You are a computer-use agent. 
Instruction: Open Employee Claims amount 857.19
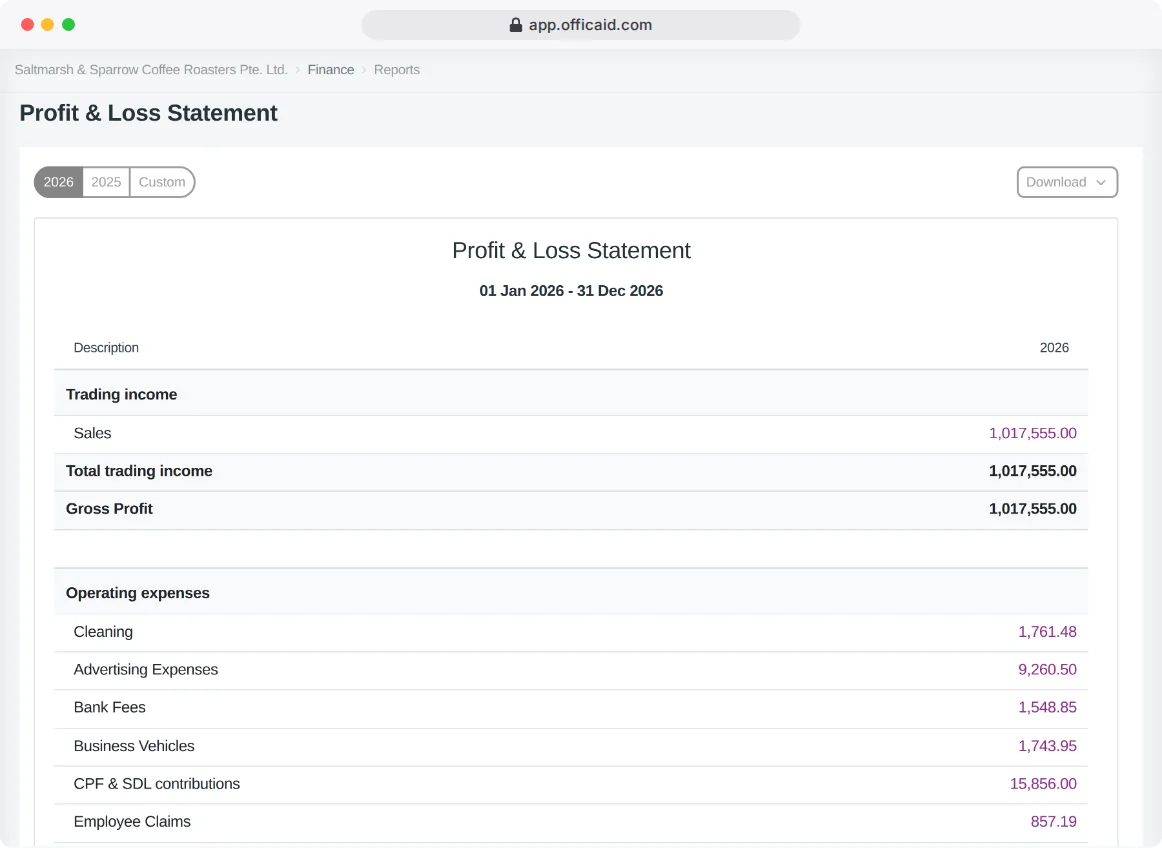coord(1053,822)
